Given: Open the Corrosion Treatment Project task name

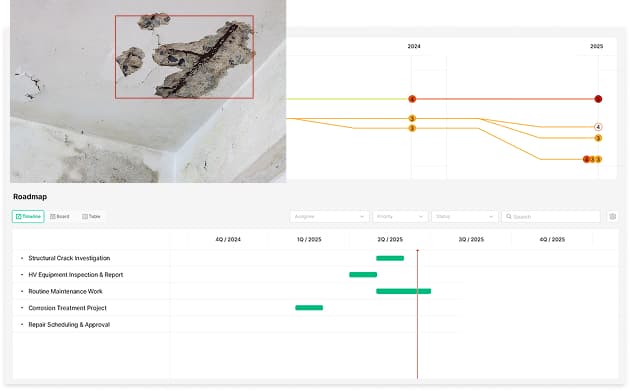Looking at the screenshot, I should pyautogui.click(x=68, y=308).
